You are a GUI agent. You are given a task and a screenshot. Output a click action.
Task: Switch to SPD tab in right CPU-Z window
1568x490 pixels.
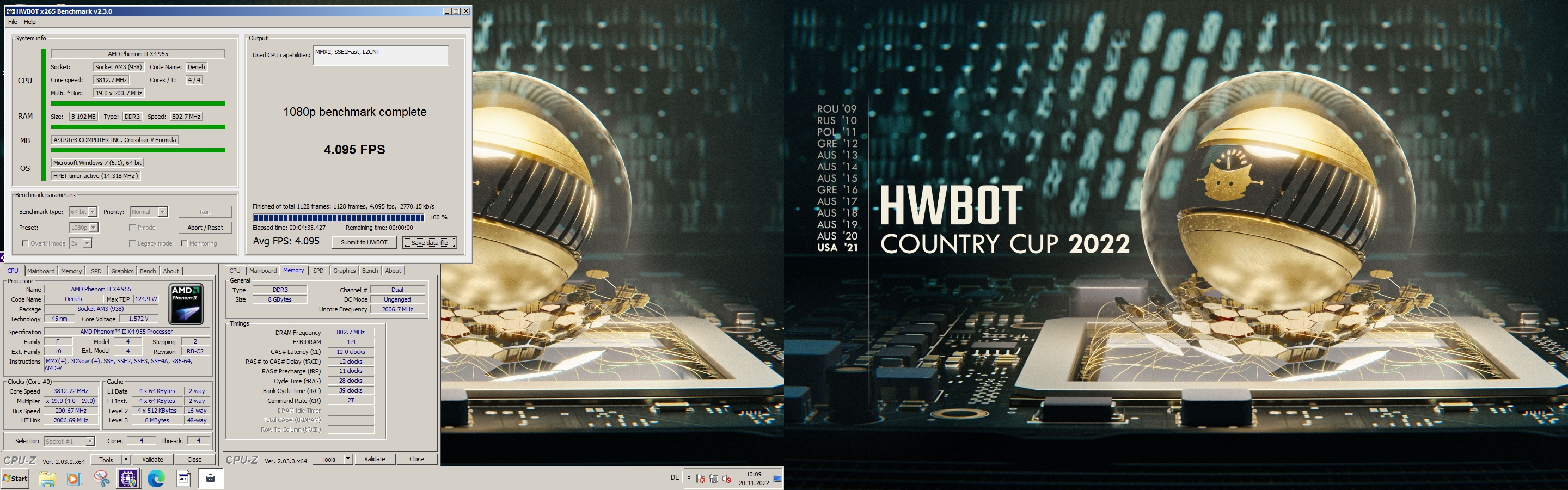[x=318, y=271]
